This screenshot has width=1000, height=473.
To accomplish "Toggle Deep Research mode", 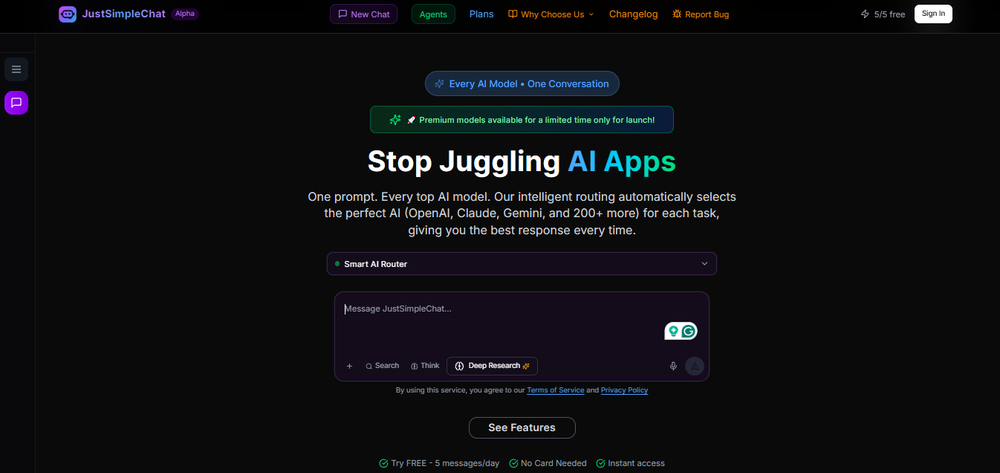I will tap(492, 366).
